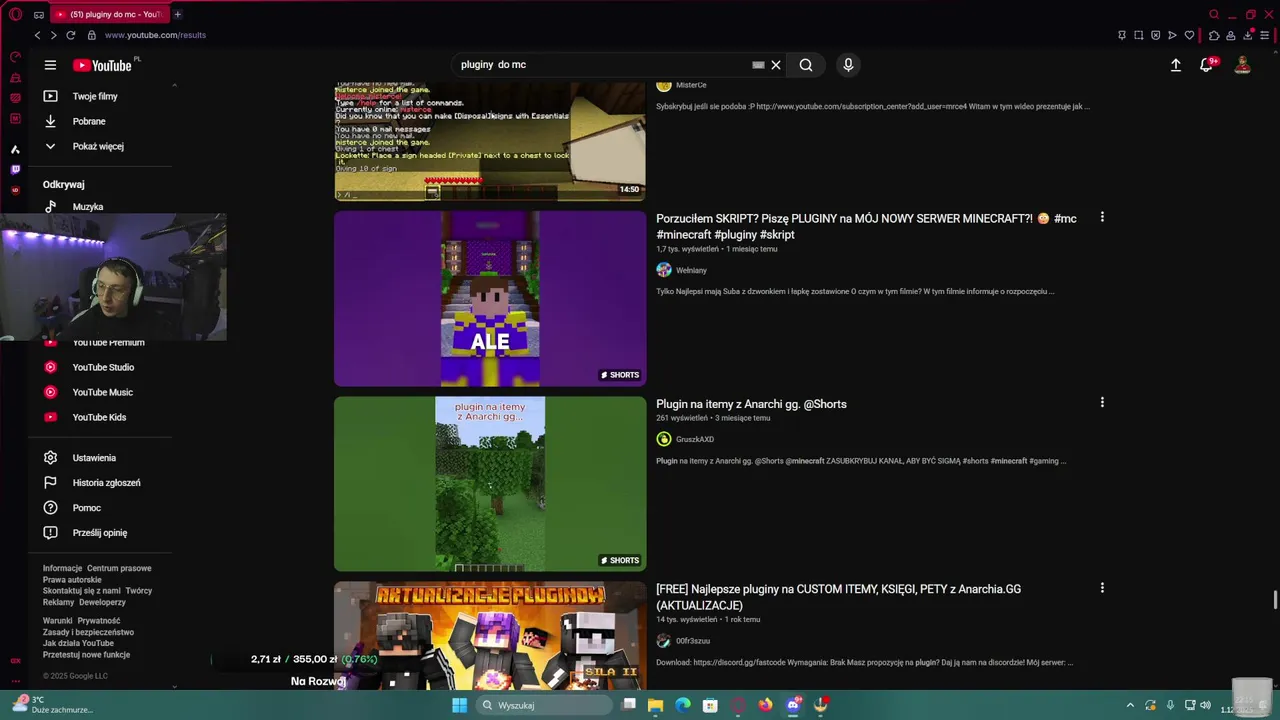Show hidden system tray icons

(x=1130, y=705)
